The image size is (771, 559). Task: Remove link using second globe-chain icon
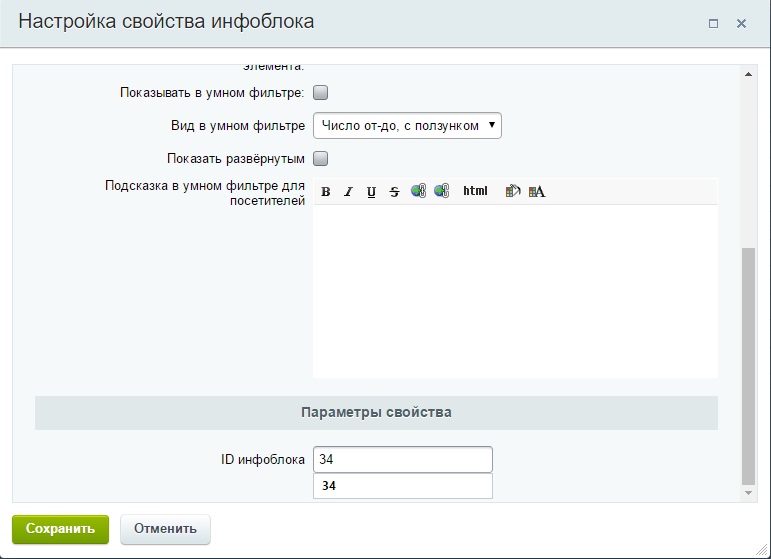click(442, 191)
